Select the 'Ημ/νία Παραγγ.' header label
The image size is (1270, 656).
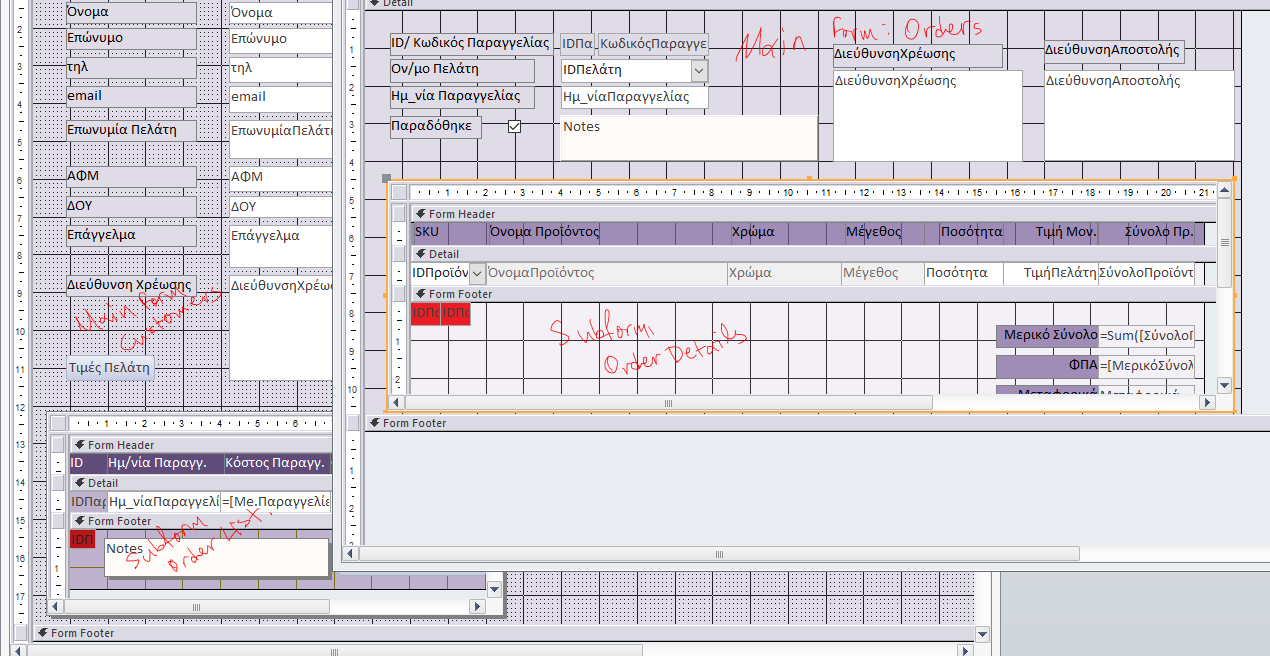(x=164, y=464)
